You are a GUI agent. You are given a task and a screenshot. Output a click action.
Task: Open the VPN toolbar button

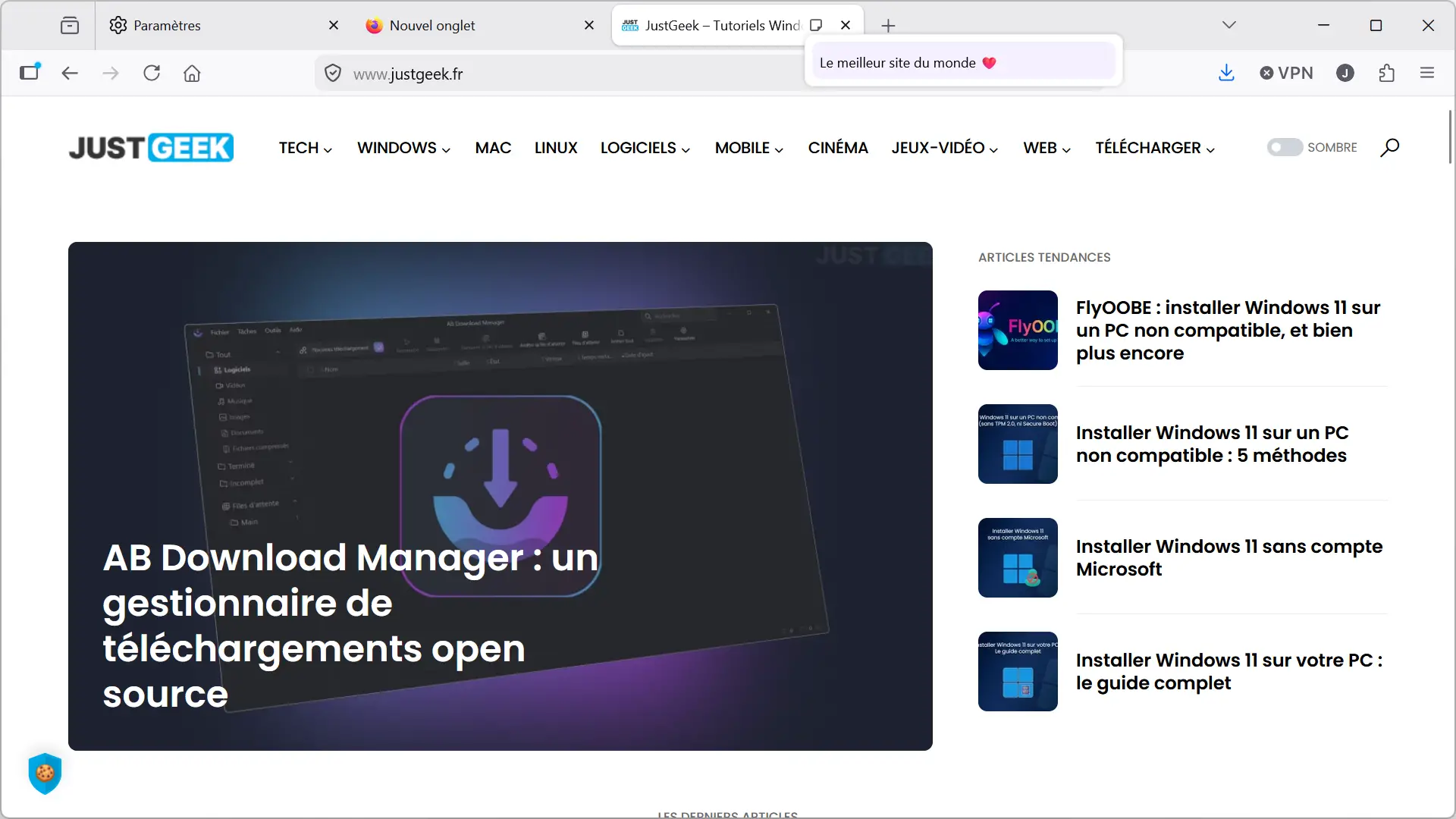pos(1286,74)
